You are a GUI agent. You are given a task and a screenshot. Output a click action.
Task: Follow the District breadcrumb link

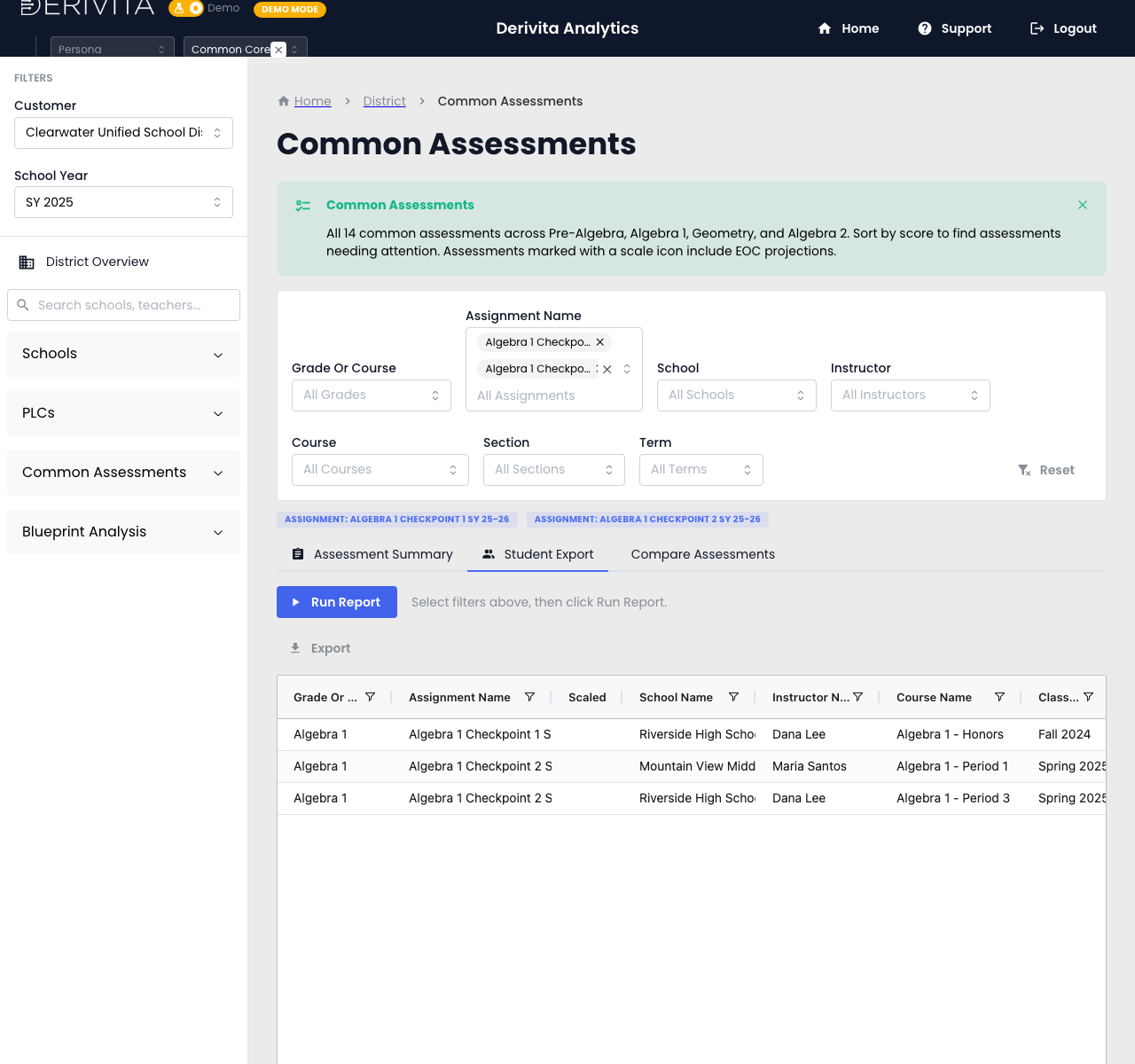coord(385,101)
